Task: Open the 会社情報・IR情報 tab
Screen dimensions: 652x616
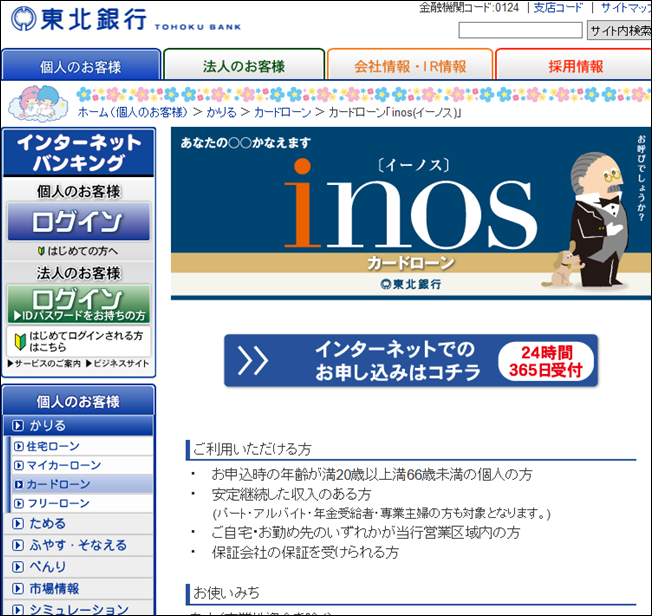Action: [410, 64]
